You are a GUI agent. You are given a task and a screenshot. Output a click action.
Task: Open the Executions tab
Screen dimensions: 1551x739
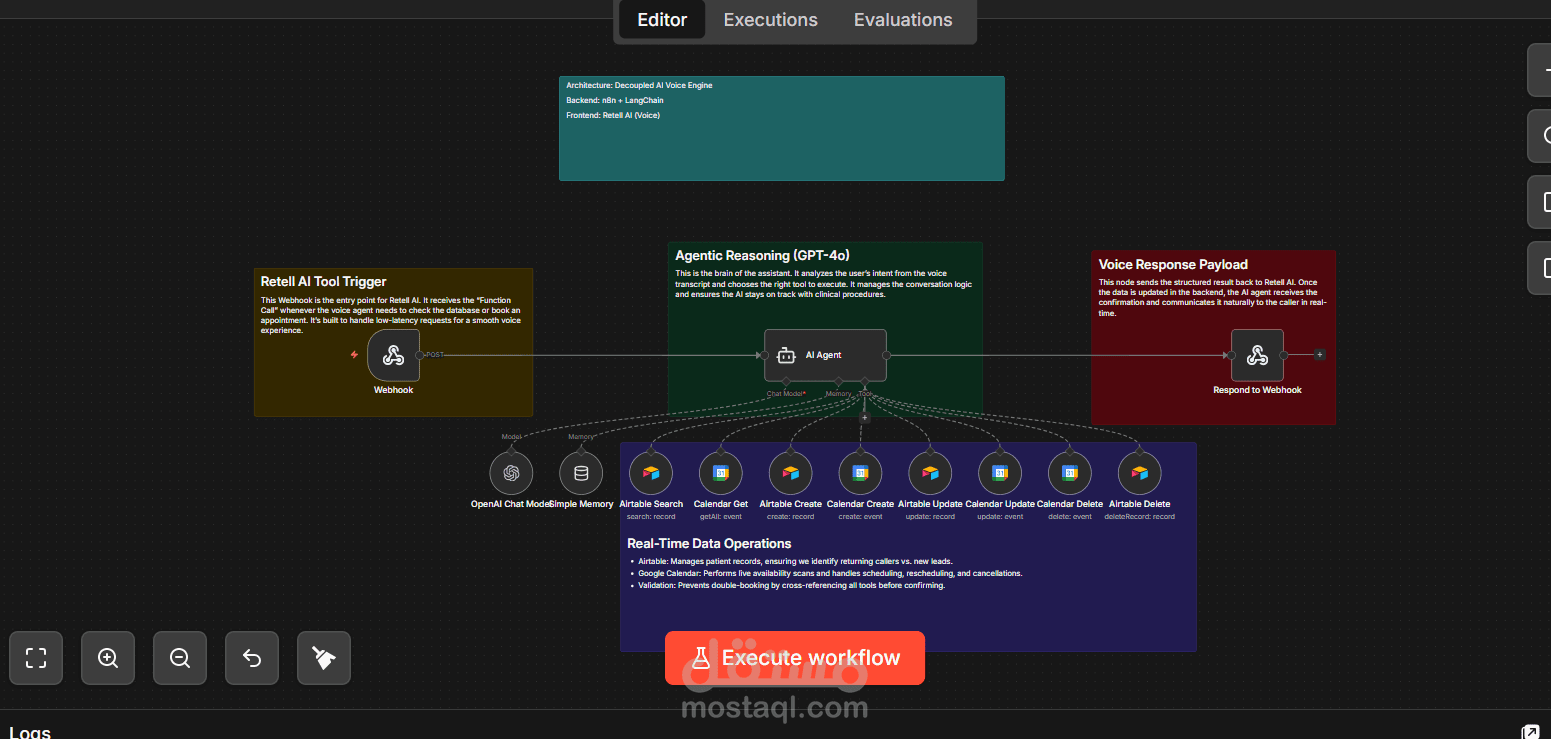[771, 20]
